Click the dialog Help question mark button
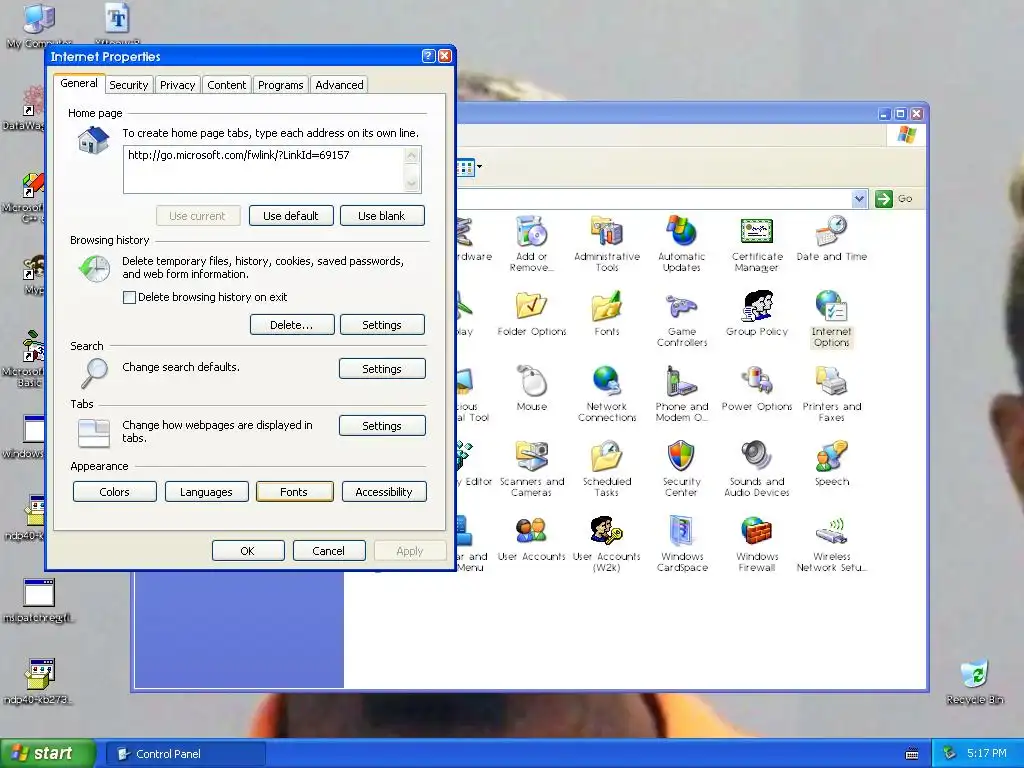The width and height of the screenshot is (1024, 768). pos(428,56)
